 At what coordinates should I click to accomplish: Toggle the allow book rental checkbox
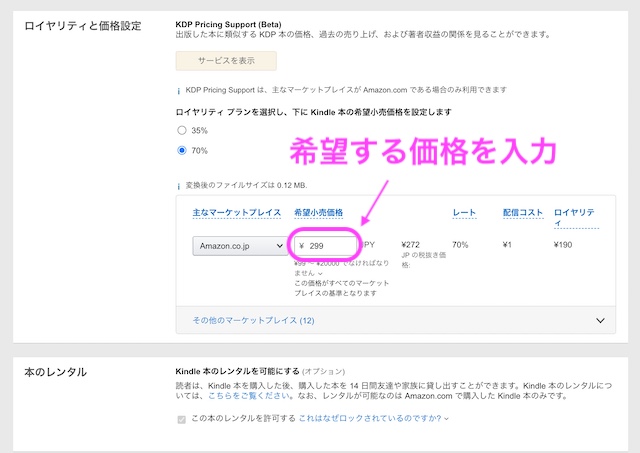pos(181,418)
